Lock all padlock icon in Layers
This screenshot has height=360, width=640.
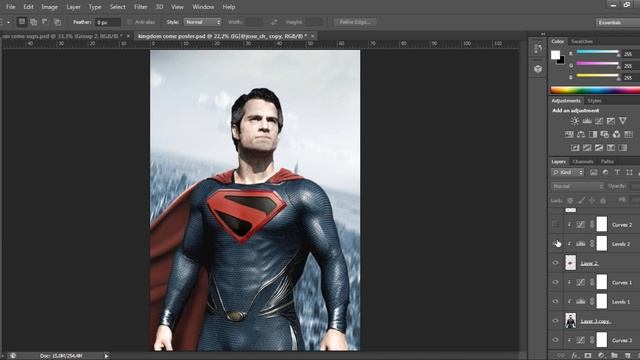[x=603, y=200]
